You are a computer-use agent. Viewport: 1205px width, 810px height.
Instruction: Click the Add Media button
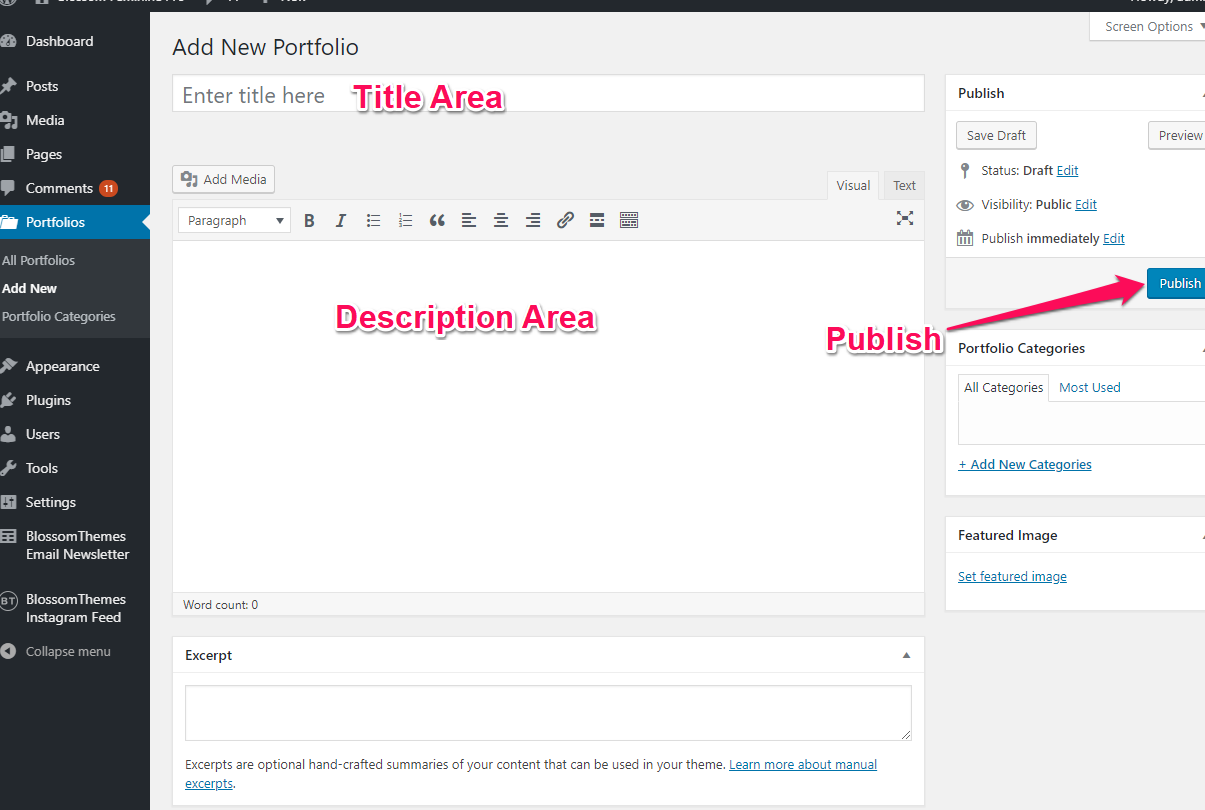point(223,179)
